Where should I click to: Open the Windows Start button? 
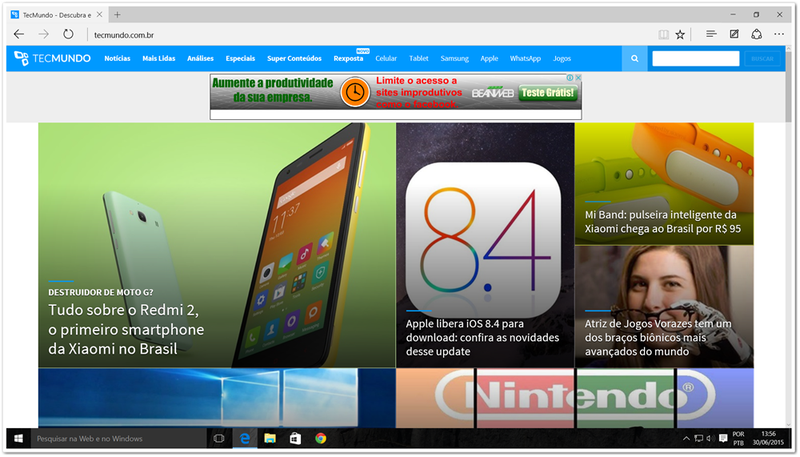pos(18,439)
